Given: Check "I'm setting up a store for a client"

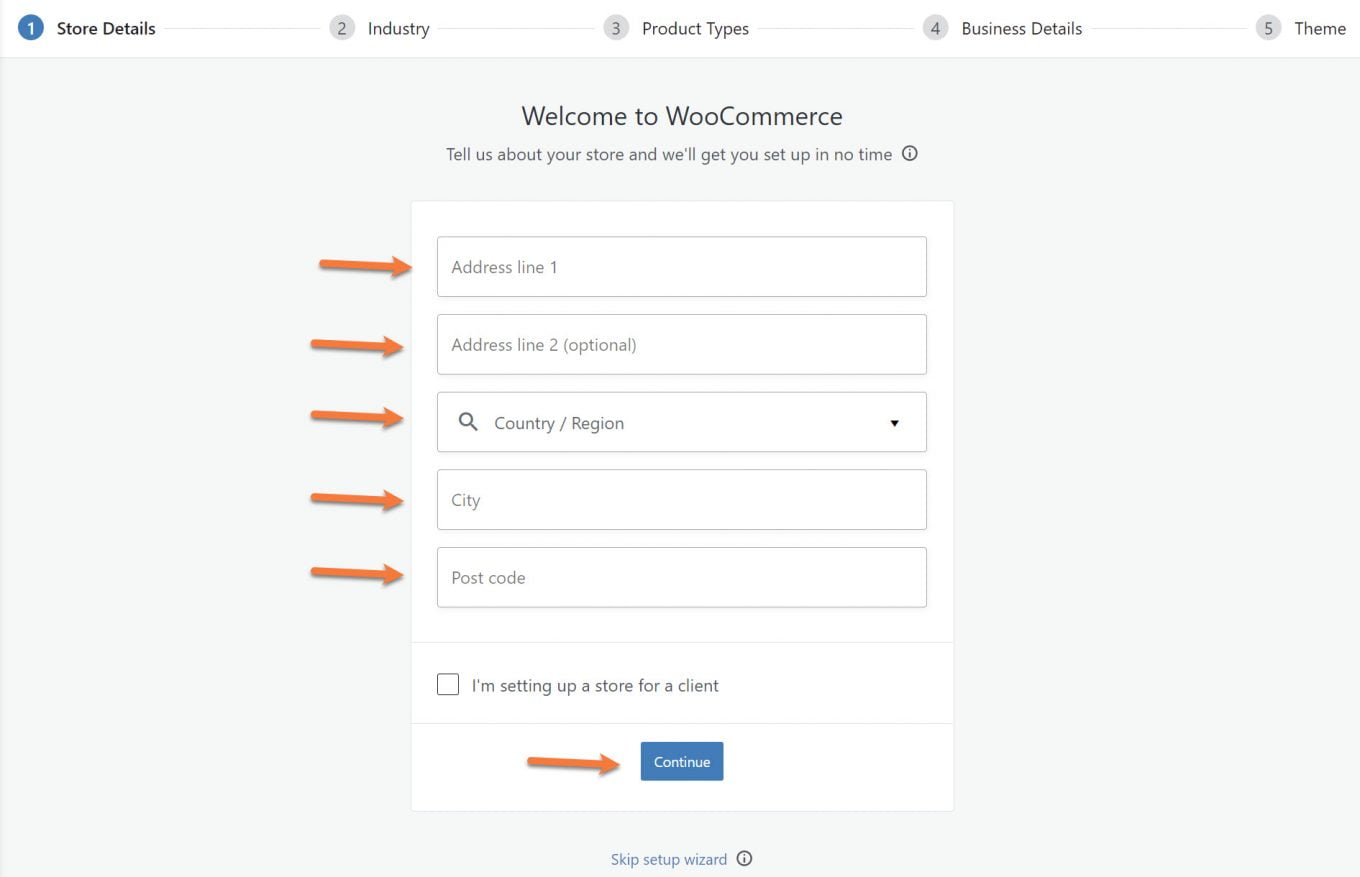Looking at the screenshot, I should pos(448,685).
